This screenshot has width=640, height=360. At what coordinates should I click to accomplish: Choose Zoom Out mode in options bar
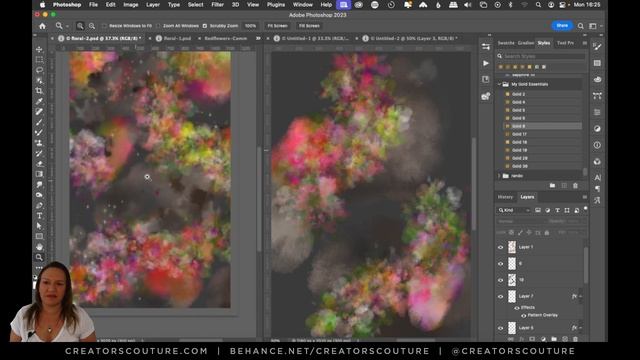click(92, 26)
